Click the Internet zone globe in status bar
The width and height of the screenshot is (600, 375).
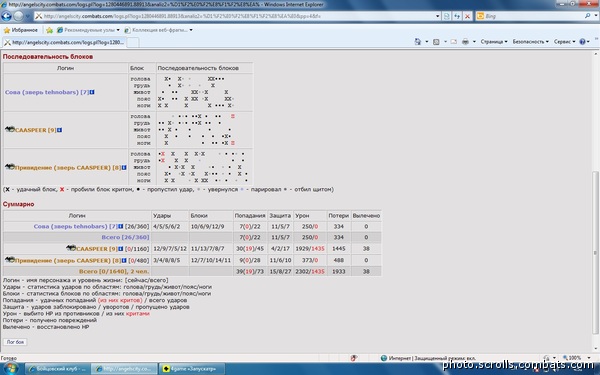[x=384, y=358]
